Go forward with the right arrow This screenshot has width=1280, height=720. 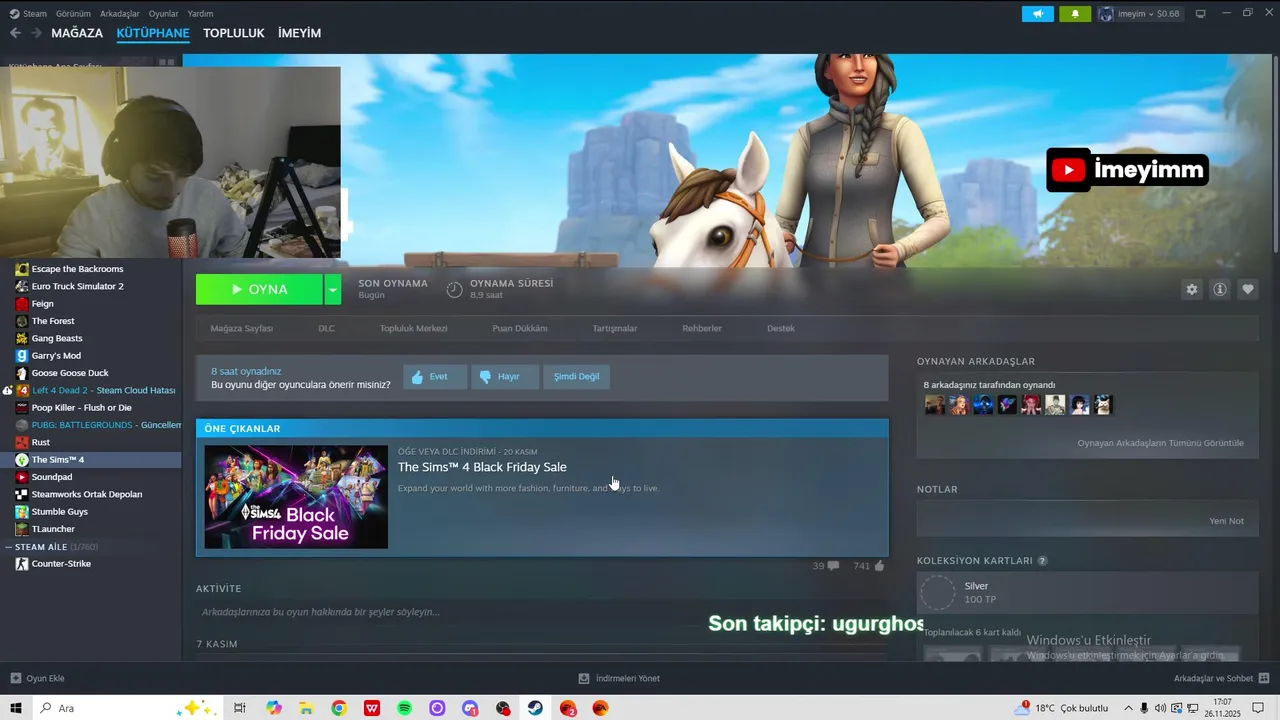[x=36, y=33]
